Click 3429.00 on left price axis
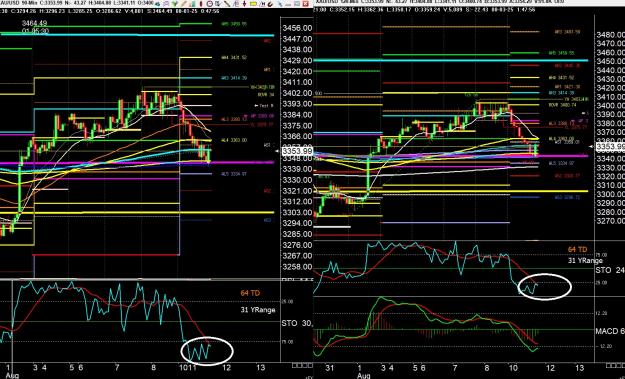Screen dimensions: 625x379 pyautogui.click(x=297, y=61)
